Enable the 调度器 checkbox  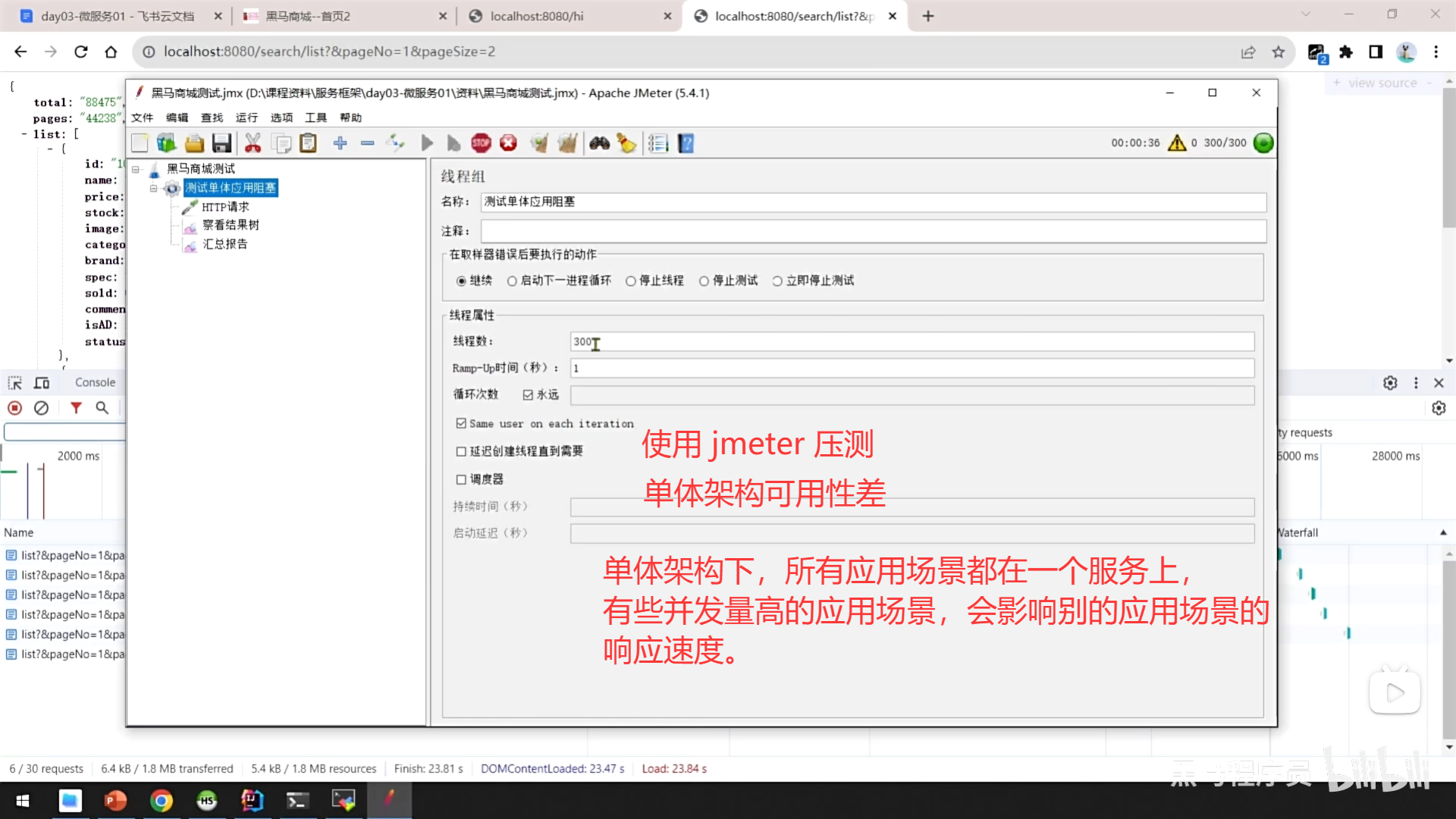462,479
